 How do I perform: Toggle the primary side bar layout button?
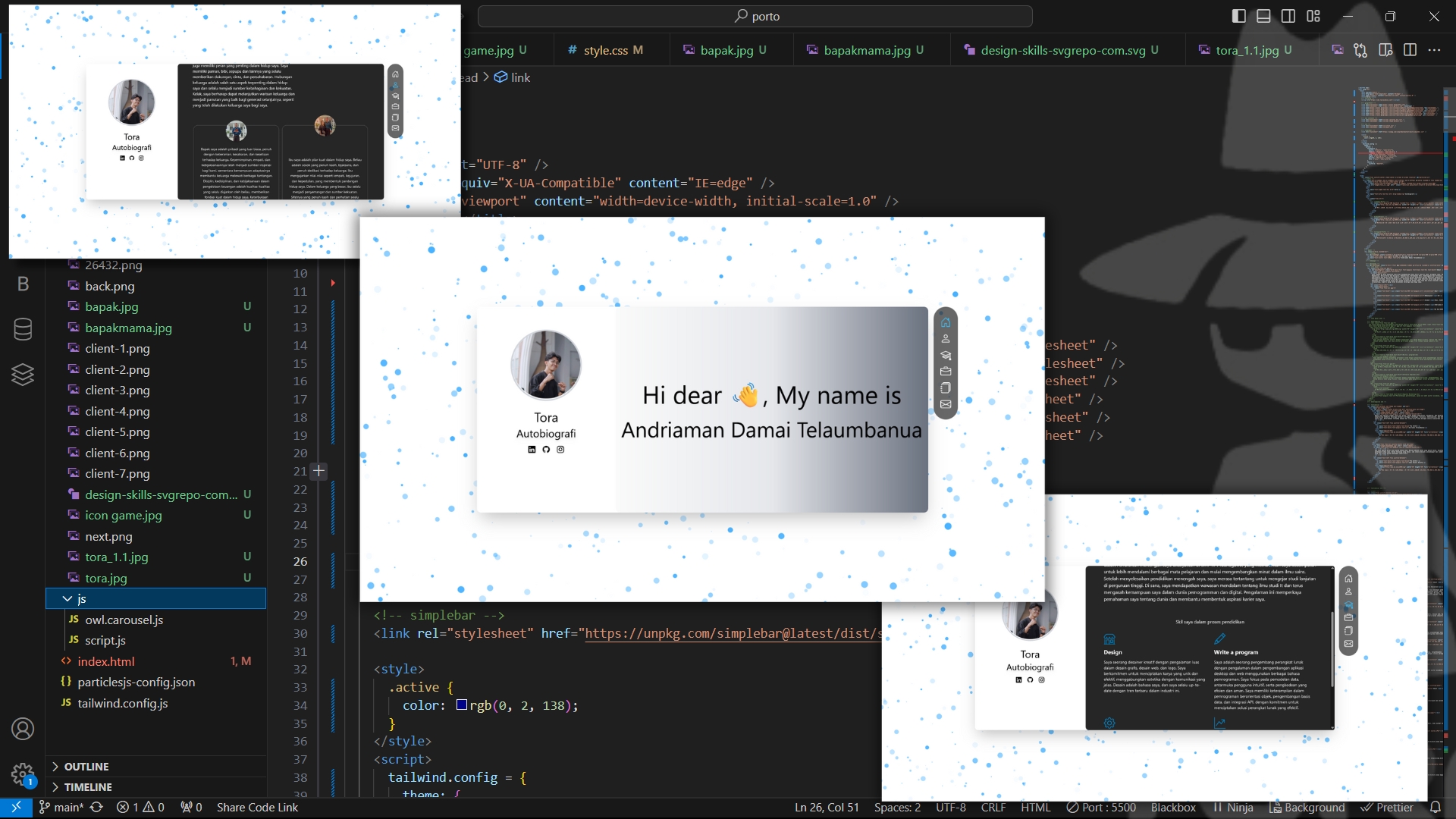[x=1238, y=16]
